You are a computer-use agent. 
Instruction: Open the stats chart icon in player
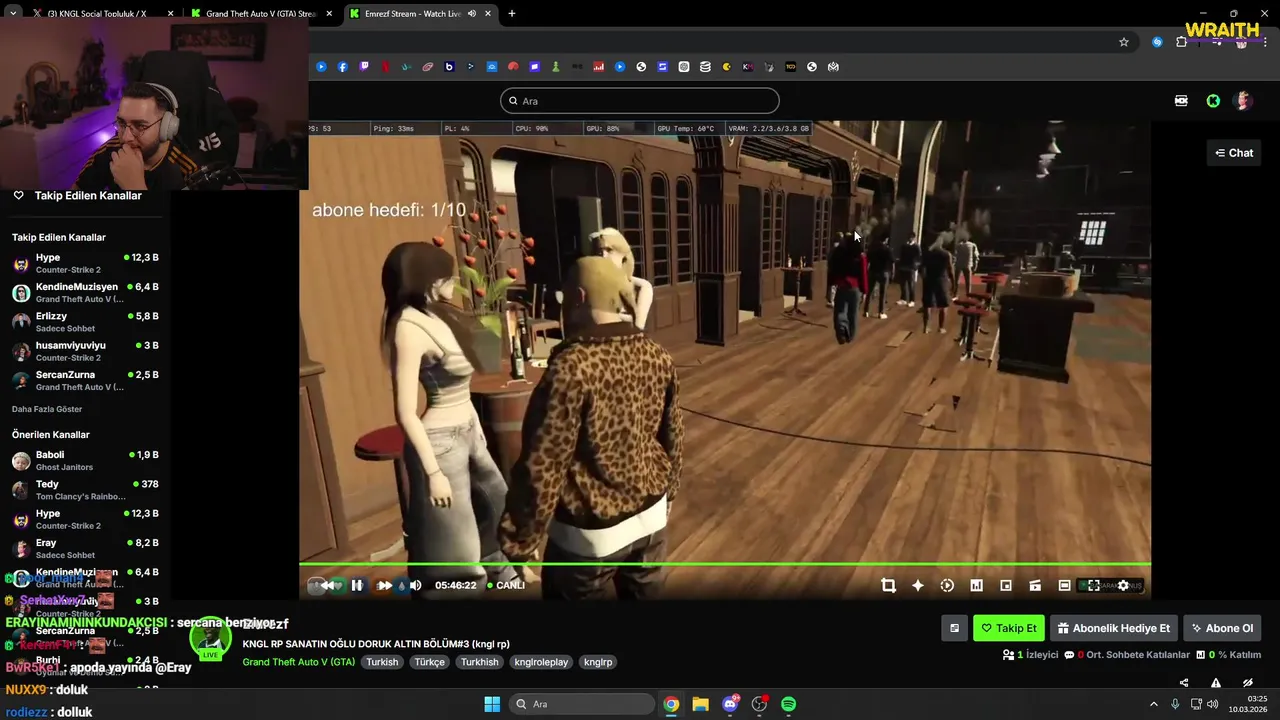pyautogui.click(x=976, y=586)
